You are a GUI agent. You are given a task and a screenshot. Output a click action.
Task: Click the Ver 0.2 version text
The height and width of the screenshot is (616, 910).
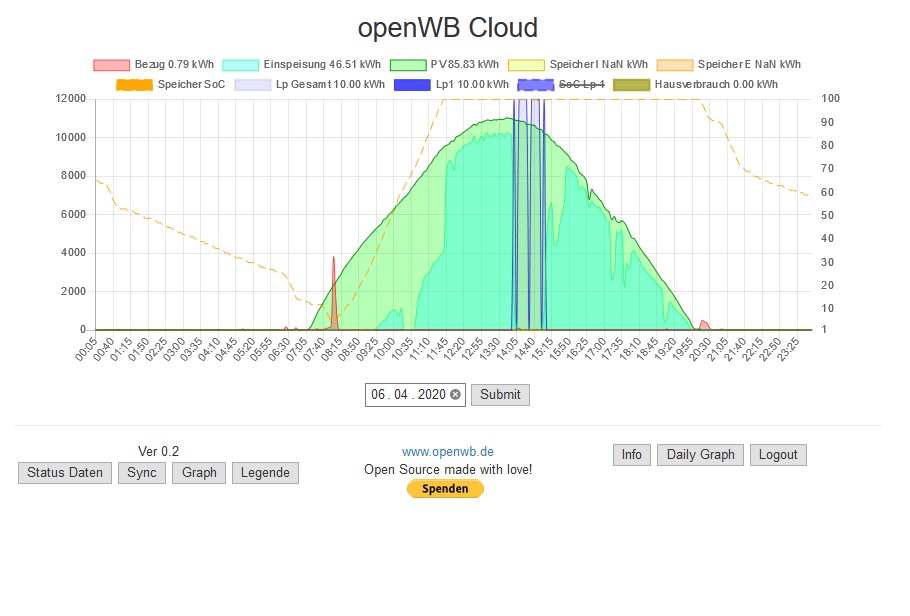tap(158, 452)
